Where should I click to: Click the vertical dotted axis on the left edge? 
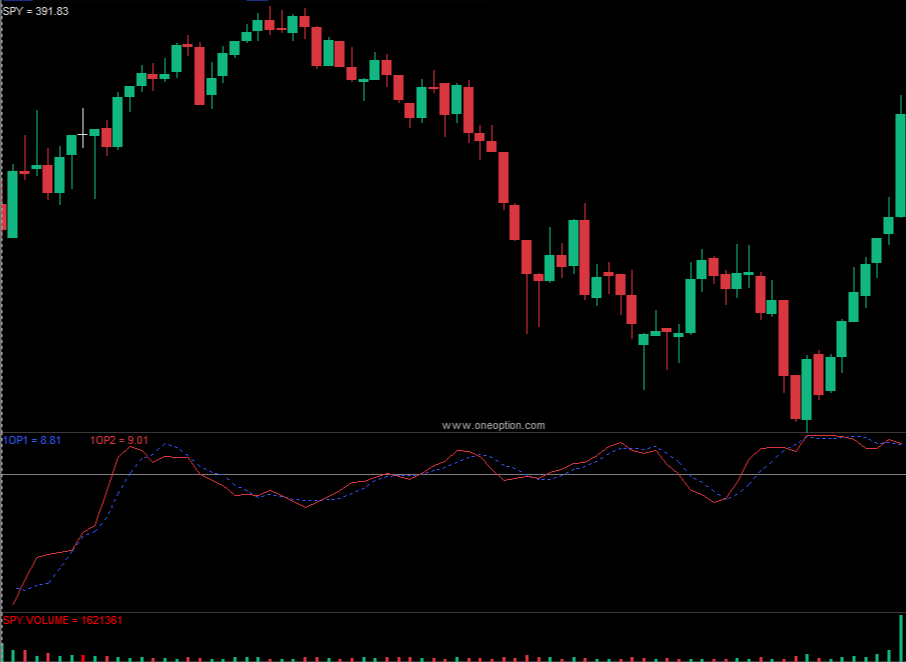click(2, 300)
